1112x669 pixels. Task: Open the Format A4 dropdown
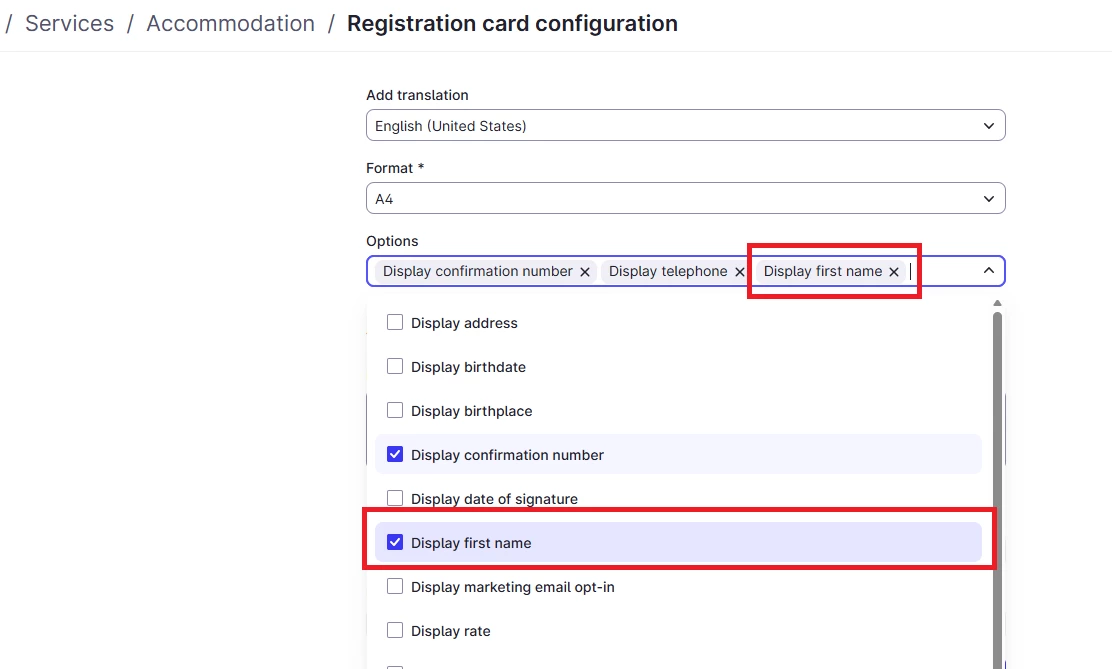point(685,199)
